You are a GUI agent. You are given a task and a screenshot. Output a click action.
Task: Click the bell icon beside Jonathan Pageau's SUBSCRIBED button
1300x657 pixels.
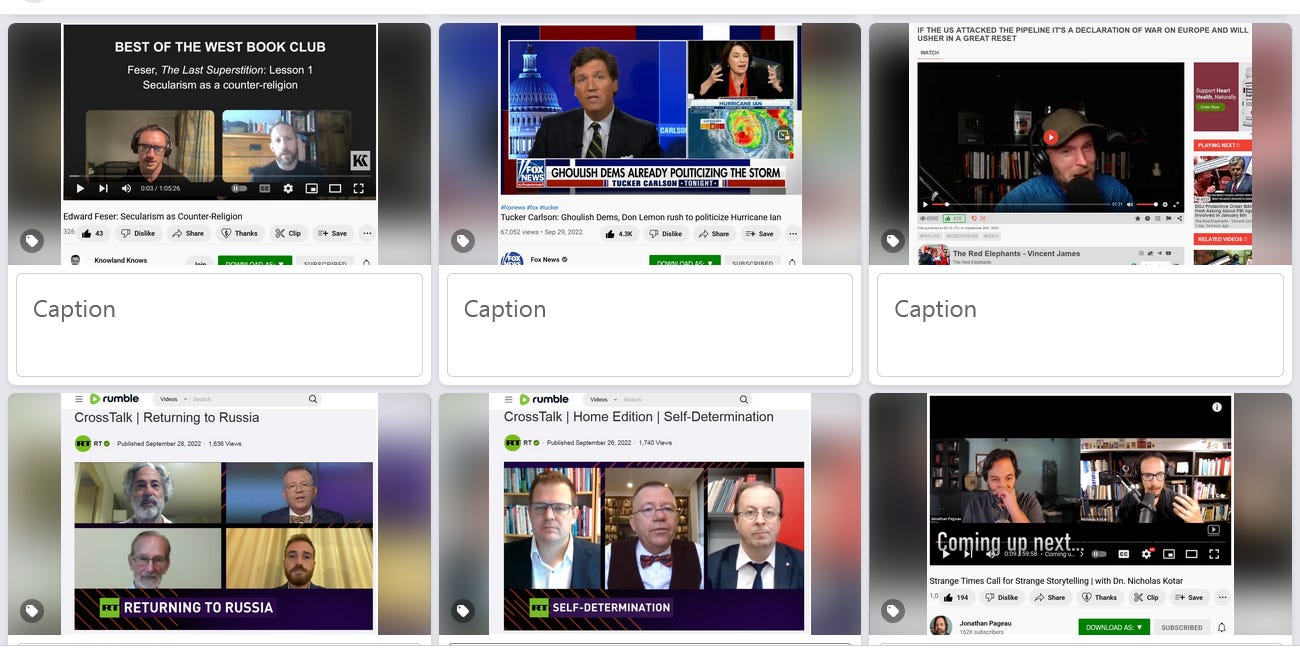tap(1222, 627)
